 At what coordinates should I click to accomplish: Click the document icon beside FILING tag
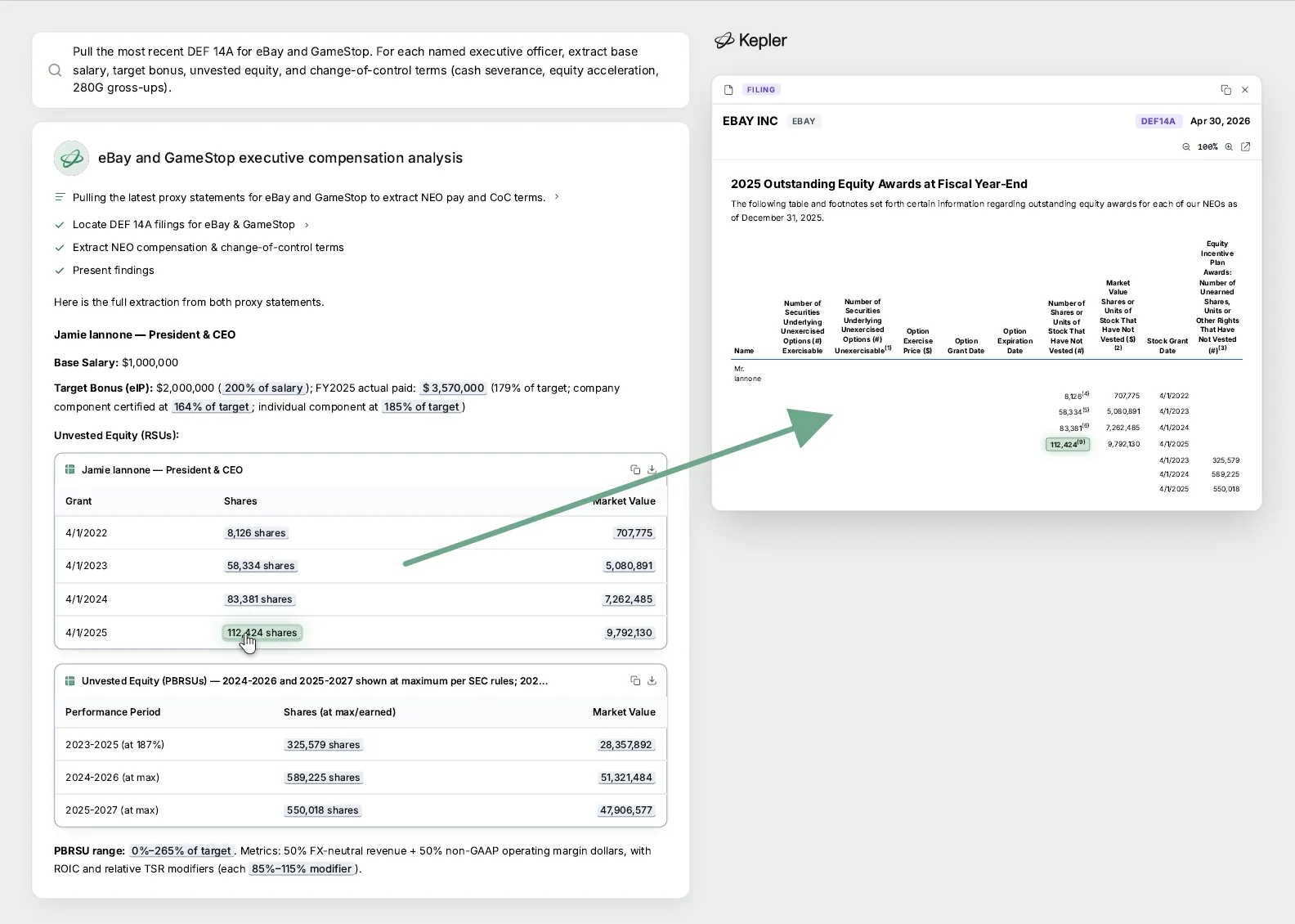728,90
